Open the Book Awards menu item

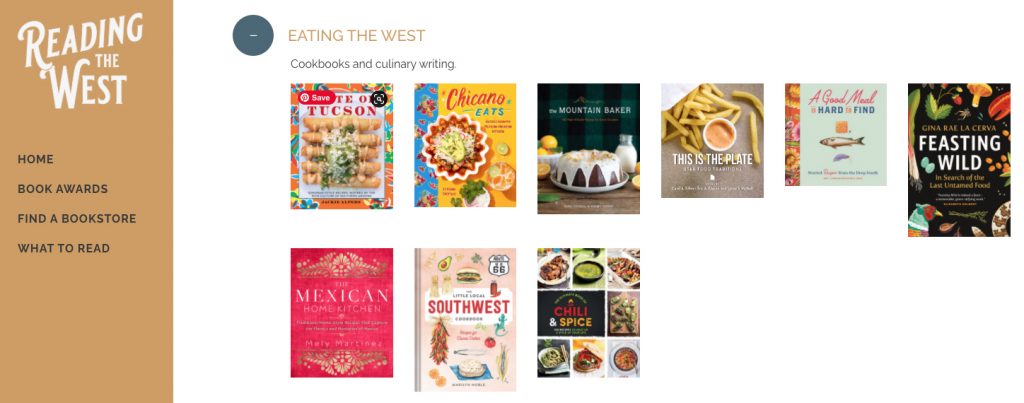(x=63, y=189)
